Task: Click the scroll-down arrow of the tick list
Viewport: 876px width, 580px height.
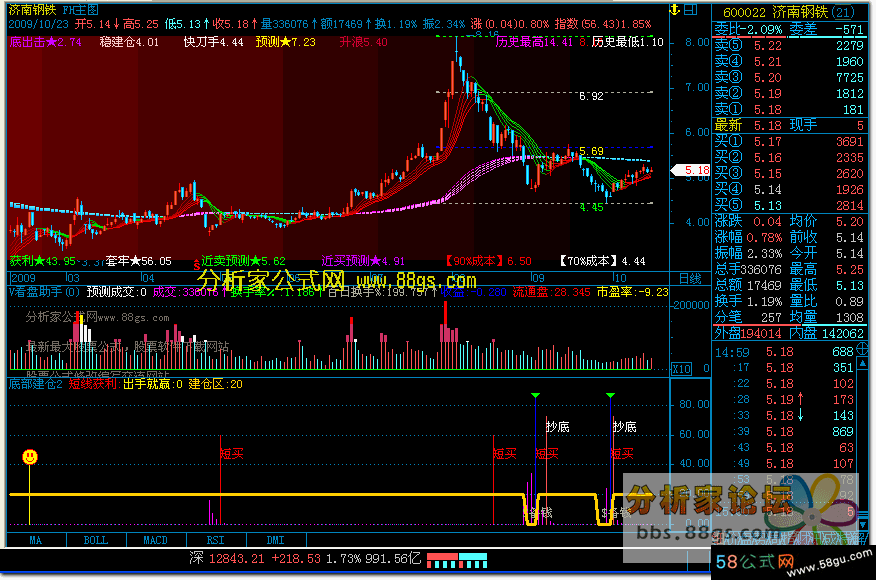Action: tap(863, 525)
